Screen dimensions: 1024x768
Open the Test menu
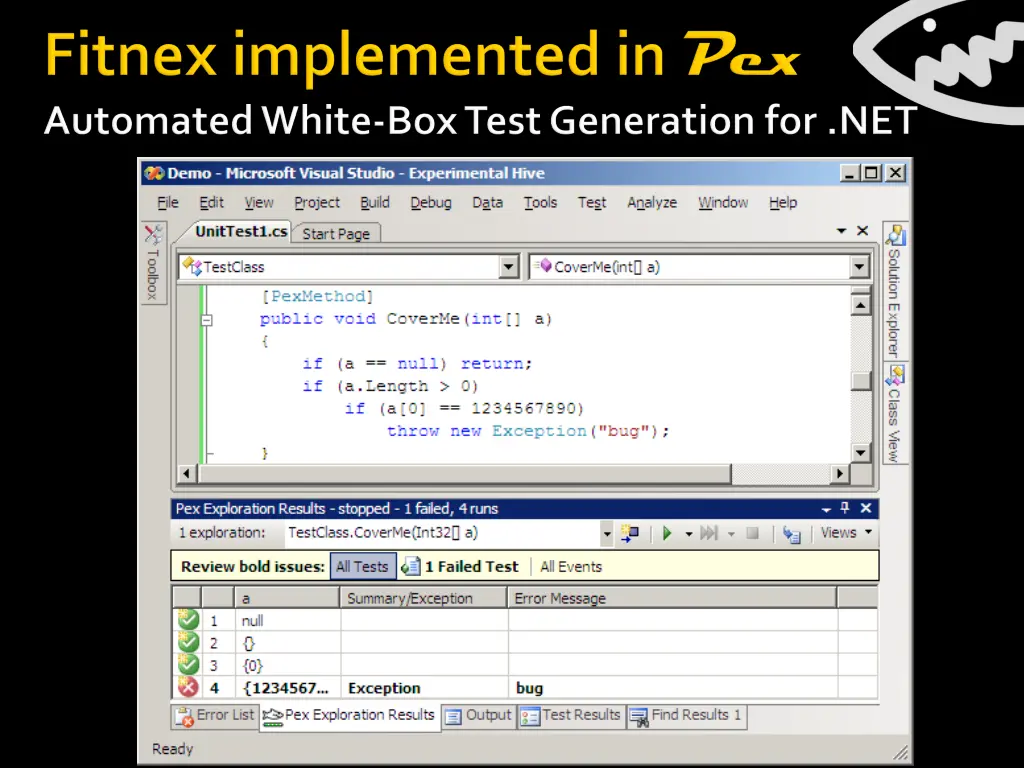pos(592,202)
